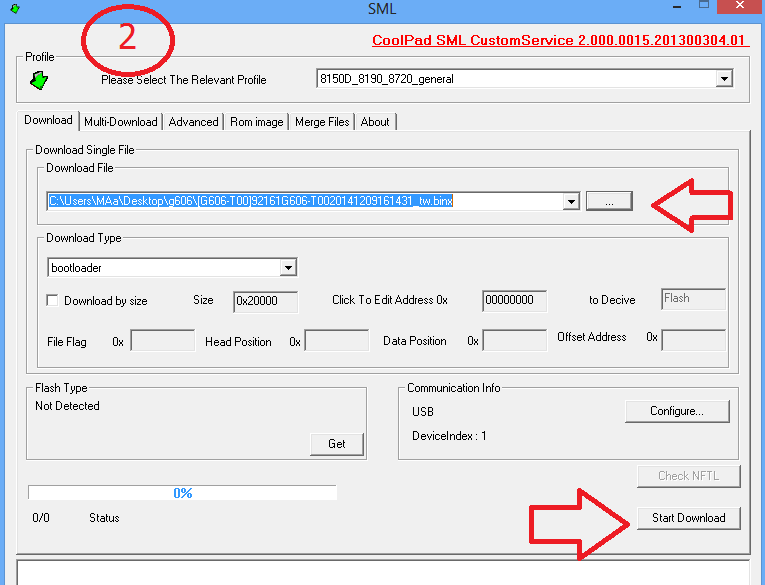Close the SML window

point(740,5)
